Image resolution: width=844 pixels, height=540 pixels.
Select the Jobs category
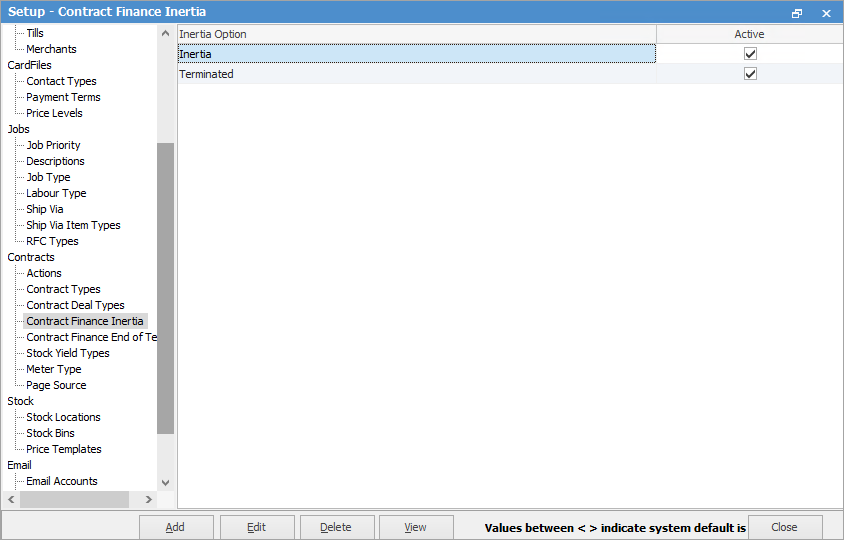click(18, 129)
